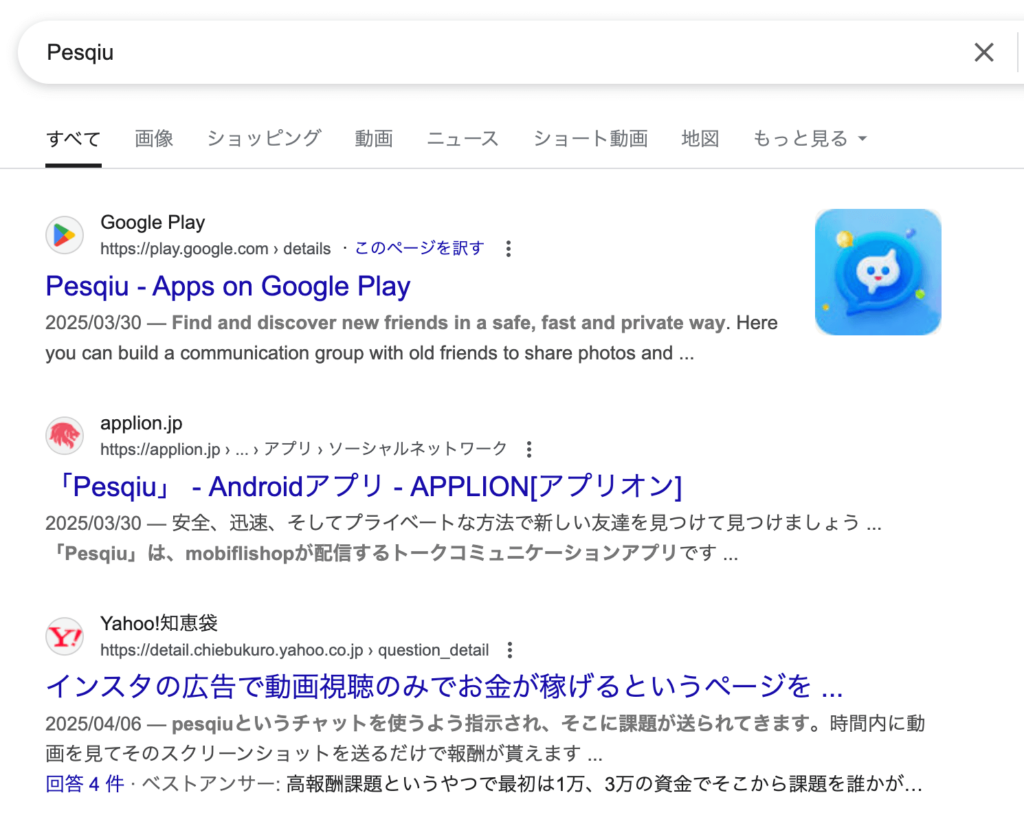
Task: Click the Yahoo!知恵袋 favicon icon
Action: [64, 636]
